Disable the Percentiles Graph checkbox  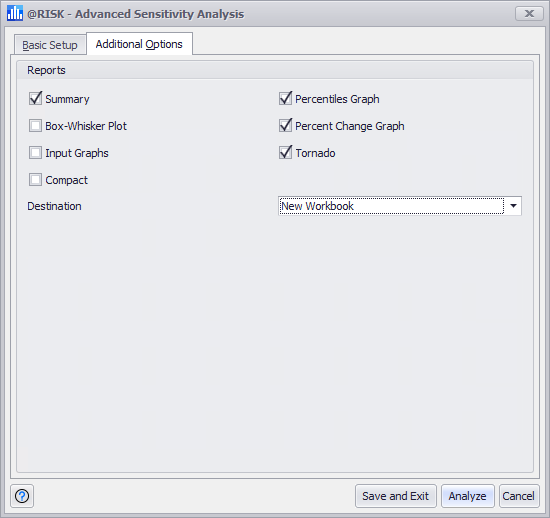(286, 99)
